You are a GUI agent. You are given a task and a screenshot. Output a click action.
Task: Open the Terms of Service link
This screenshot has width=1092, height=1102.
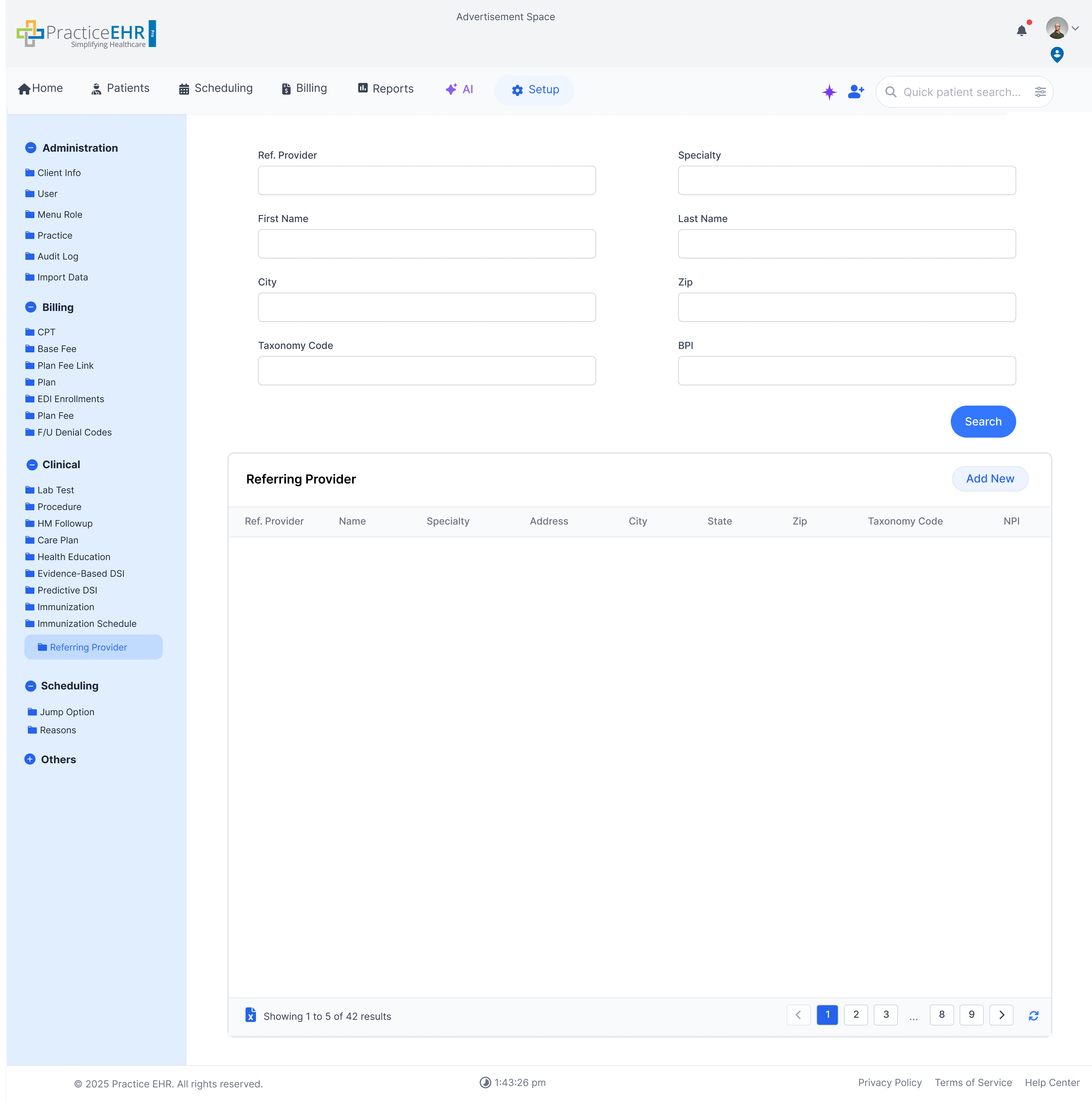(973, 1083)
